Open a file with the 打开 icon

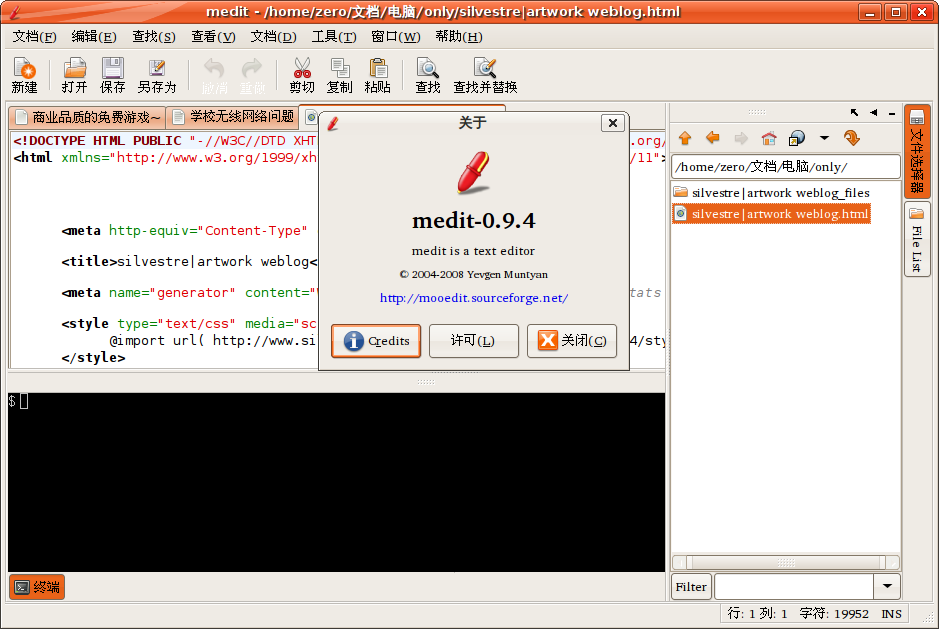click(x=74, y=75)
